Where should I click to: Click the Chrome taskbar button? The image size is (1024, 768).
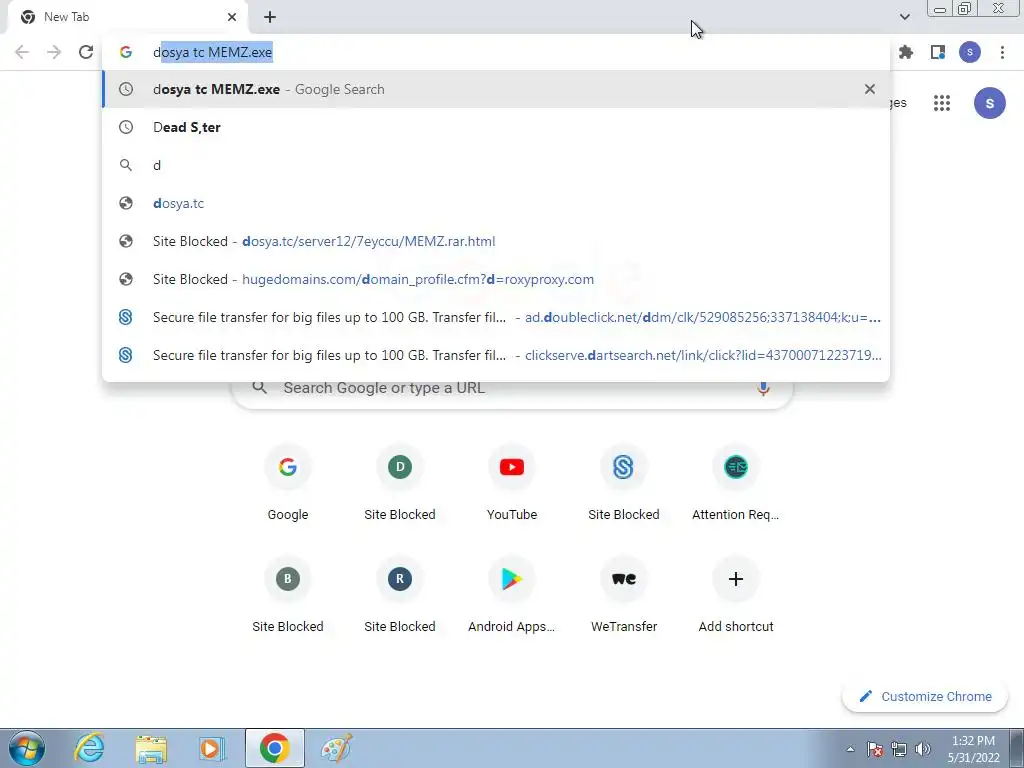coord(275,748)
